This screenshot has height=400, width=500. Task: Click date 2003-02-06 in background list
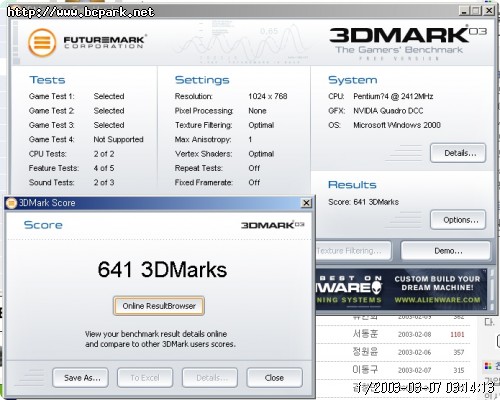click(x=414, y=352)
